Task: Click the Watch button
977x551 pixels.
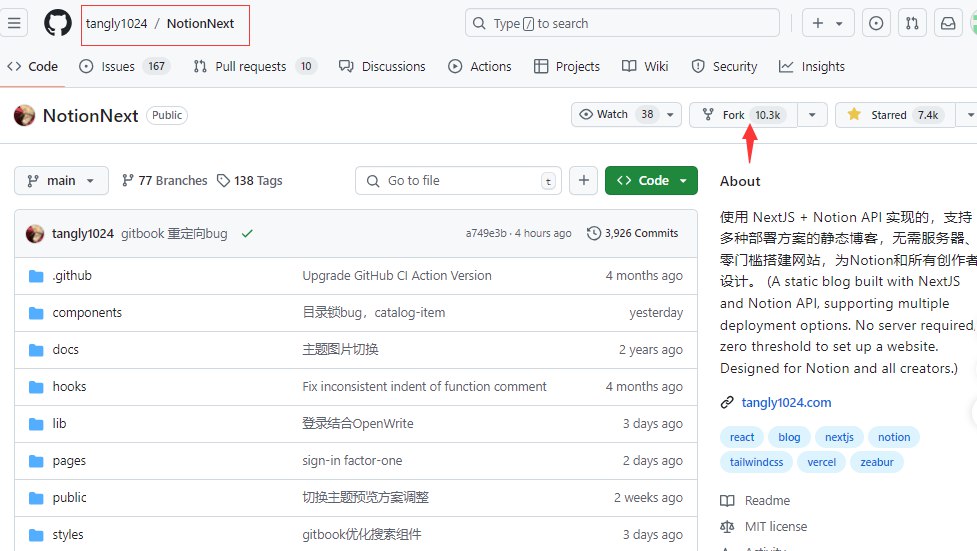Action: click(617, 115)
